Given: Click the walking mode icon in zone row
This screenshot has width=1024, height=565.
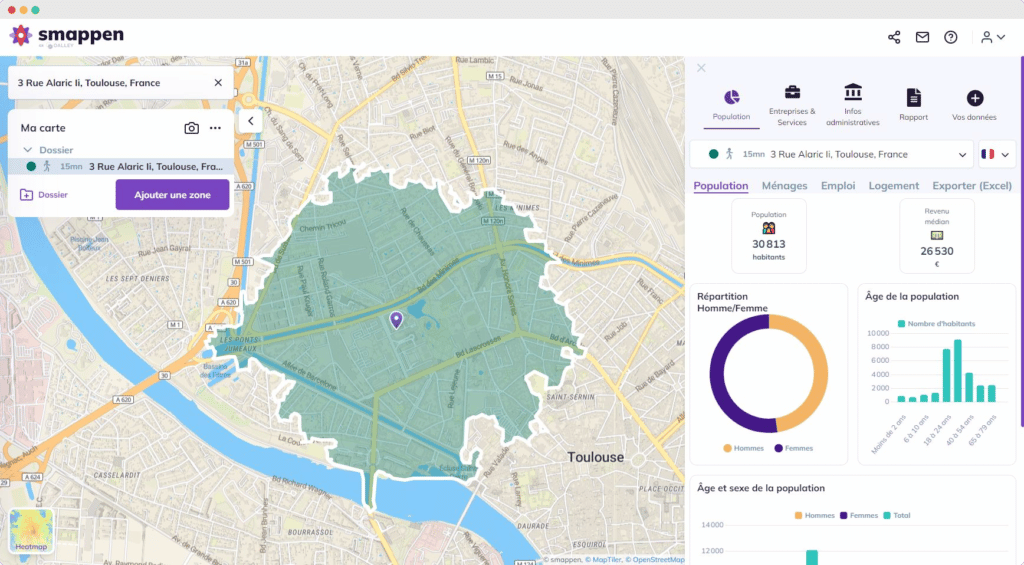Looking at the screenshot, I should [47, 167].
